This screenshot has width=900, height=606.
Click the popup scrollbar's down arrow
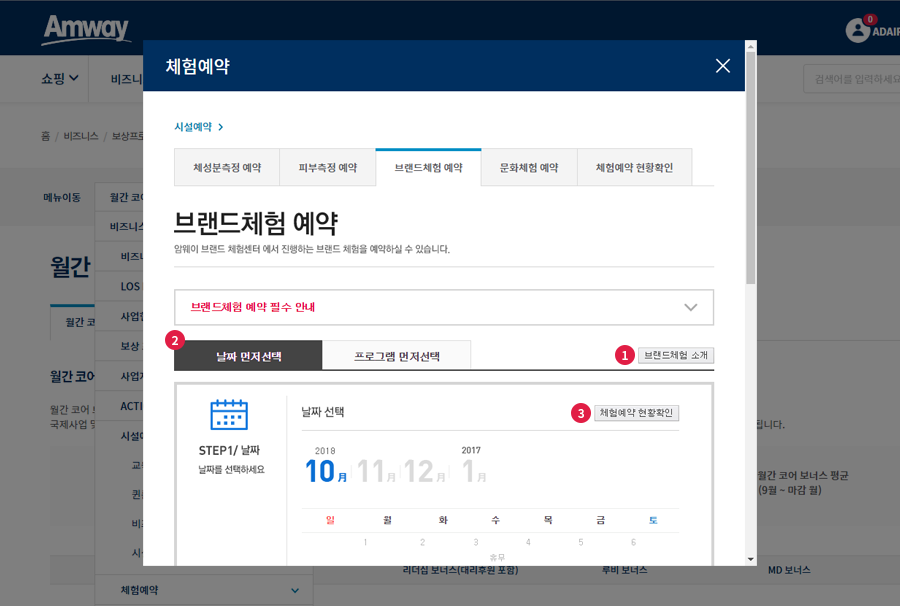[751, 559]
